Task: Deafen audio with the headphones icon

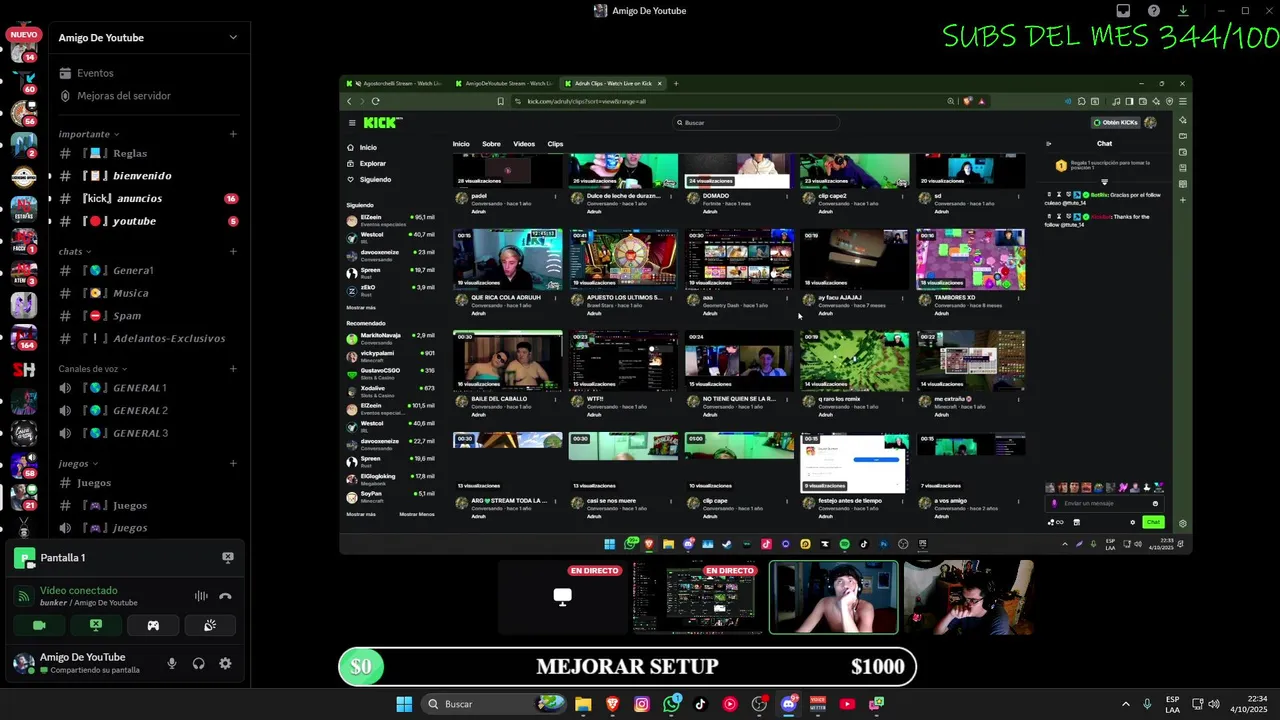Action: pos(199,663)
